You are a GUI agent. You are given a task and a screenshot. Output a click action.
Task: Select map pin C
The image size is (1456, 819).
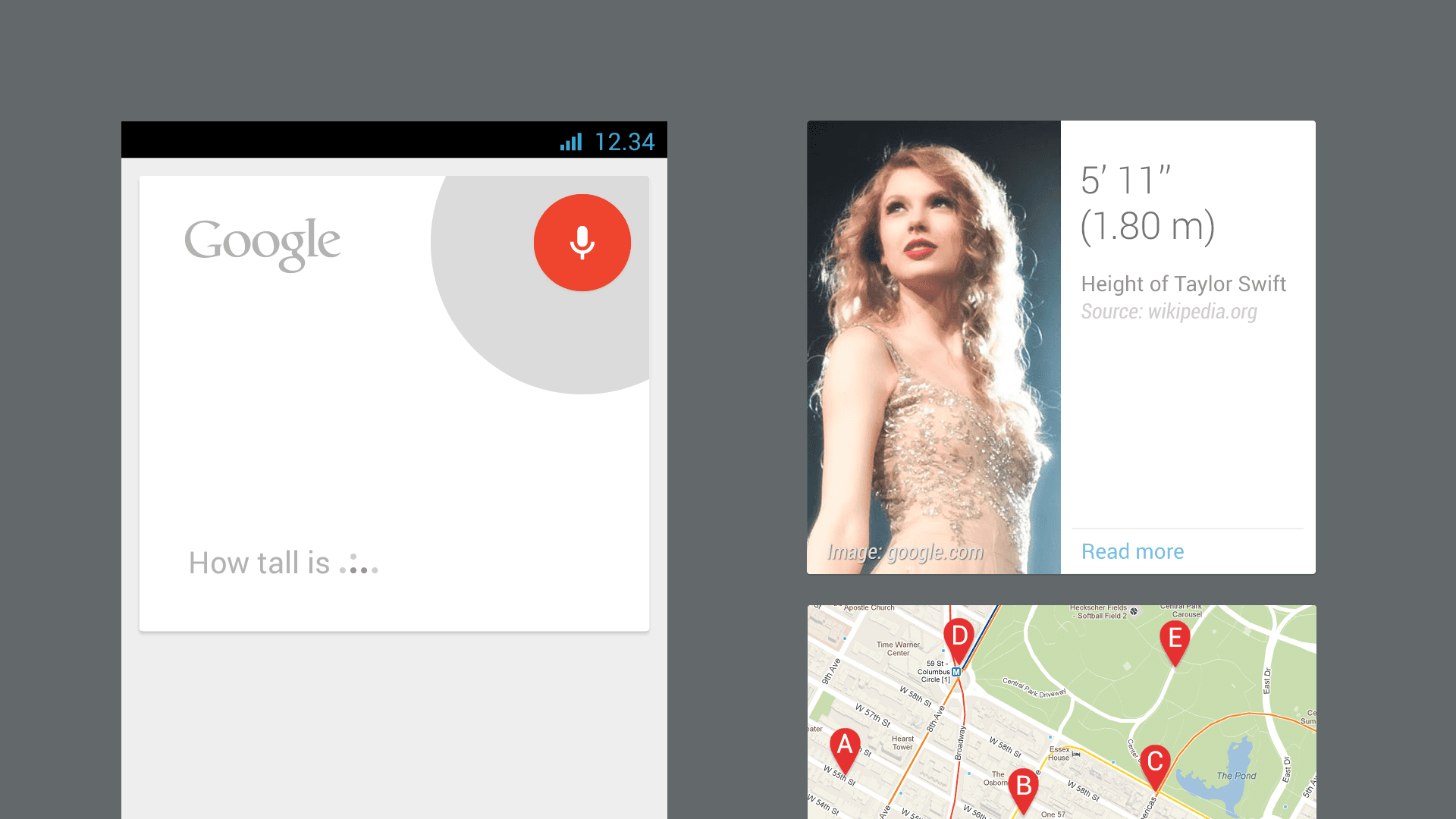1155,767
